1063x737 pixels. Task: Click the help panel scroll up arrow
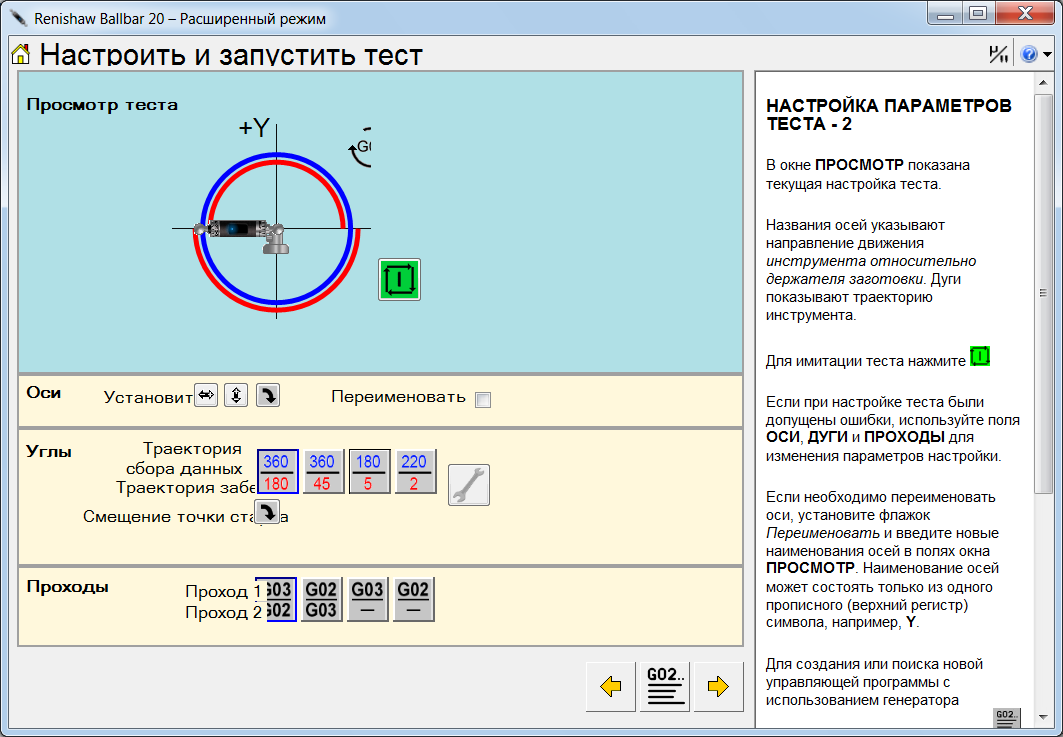coord(1043,83)
